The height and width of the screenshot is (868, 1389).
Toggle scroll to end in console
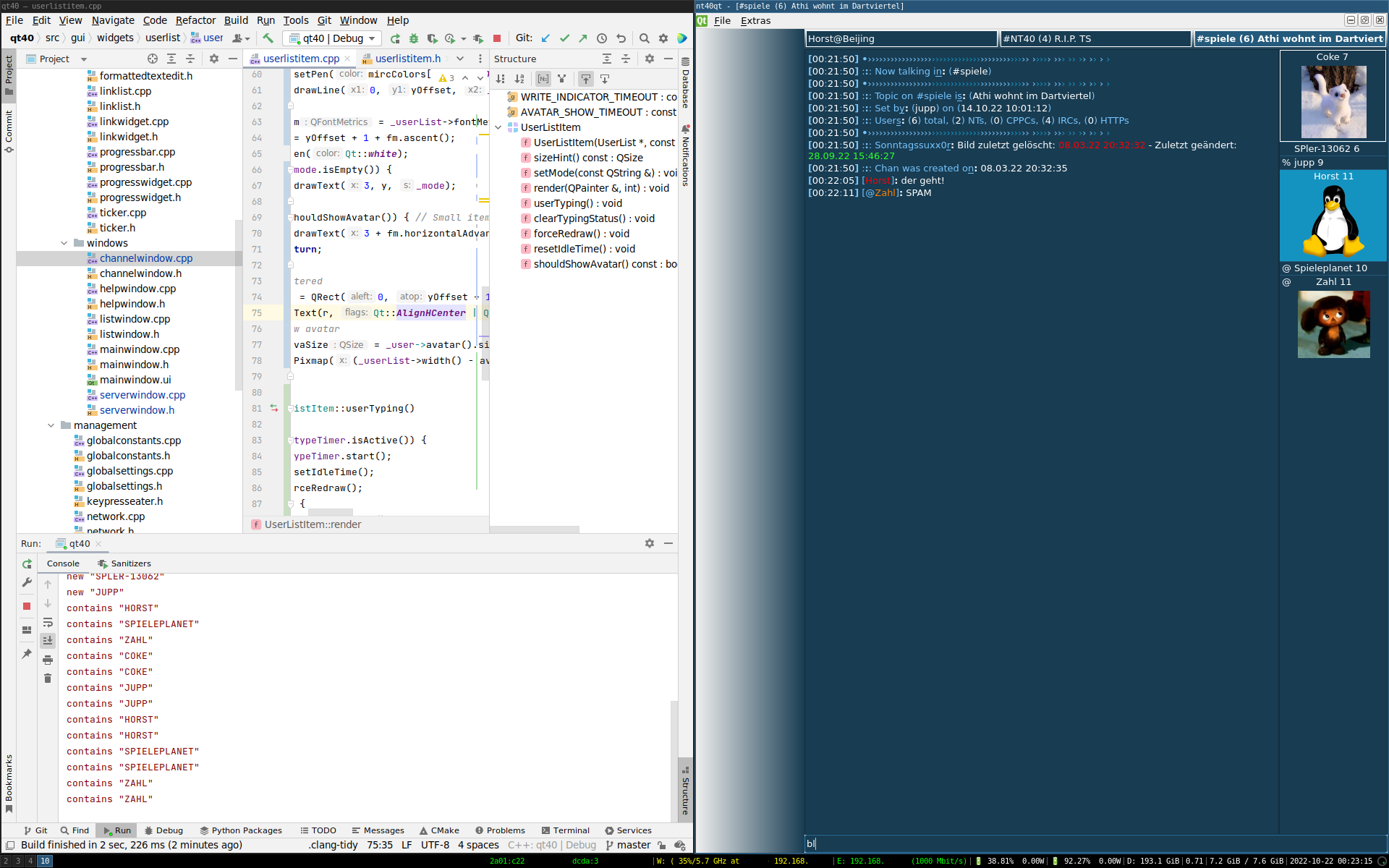(x=48, y=641)
